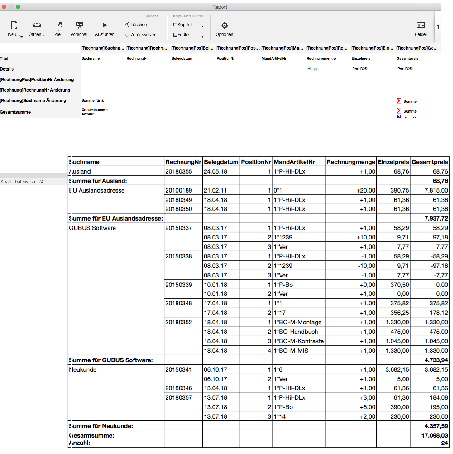This screenshot has height=454, width=453.
Task: Select the EU Auslandsadresse customer cell
Action: pos(96,190)
